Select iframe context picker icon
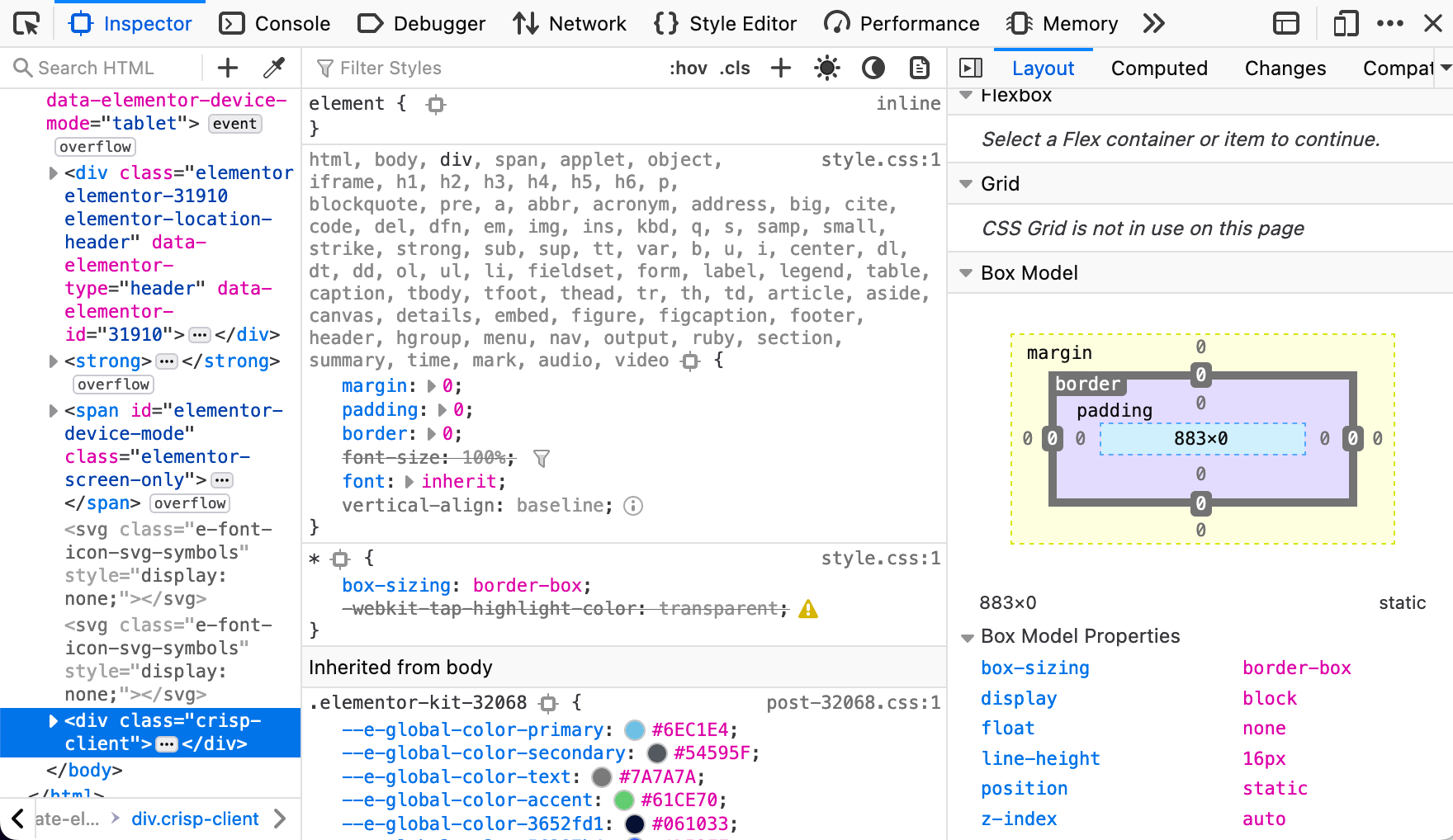 point(1285,24)
